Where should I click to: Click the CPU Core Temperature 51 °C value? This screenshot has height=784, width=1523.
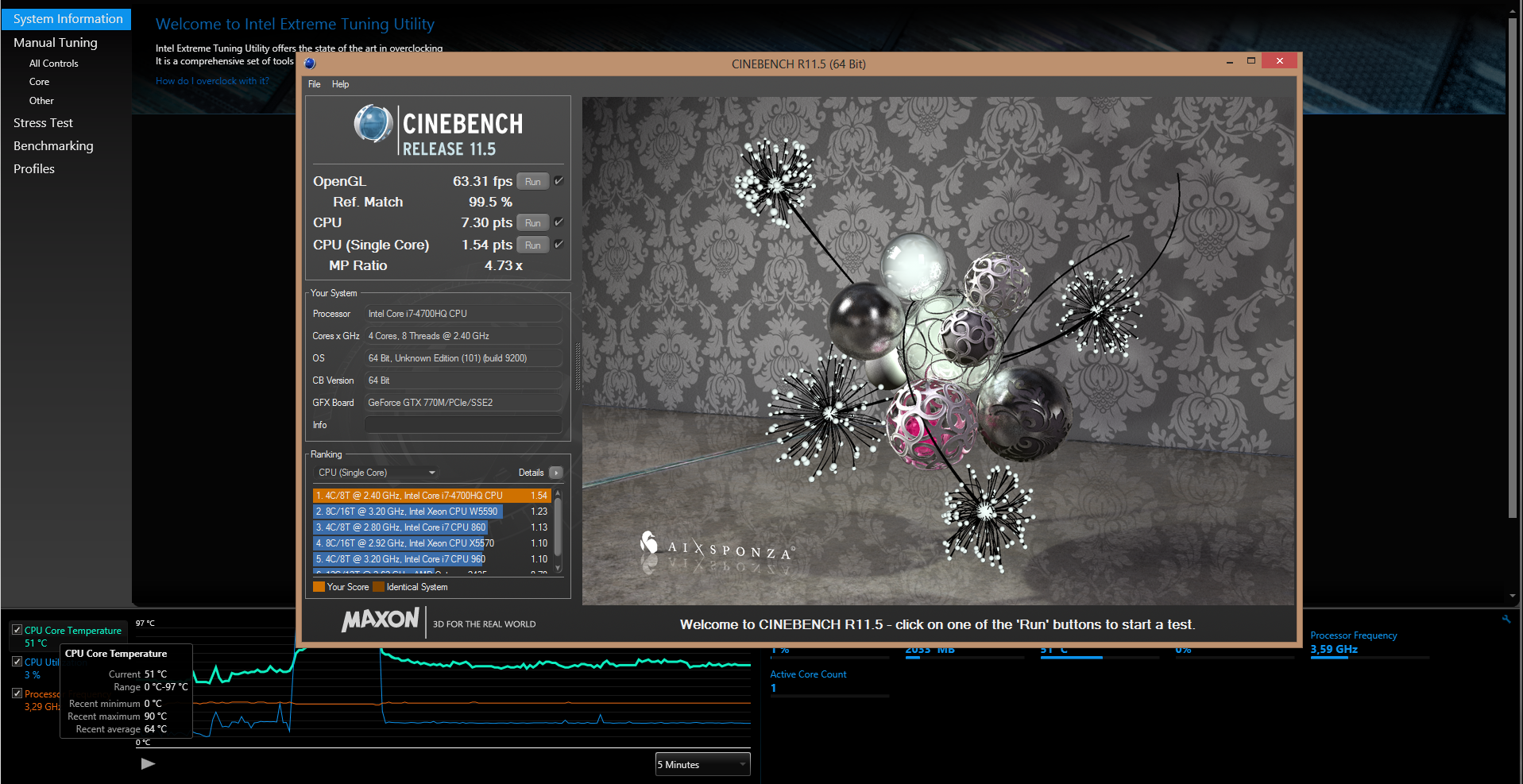(36, 643)
